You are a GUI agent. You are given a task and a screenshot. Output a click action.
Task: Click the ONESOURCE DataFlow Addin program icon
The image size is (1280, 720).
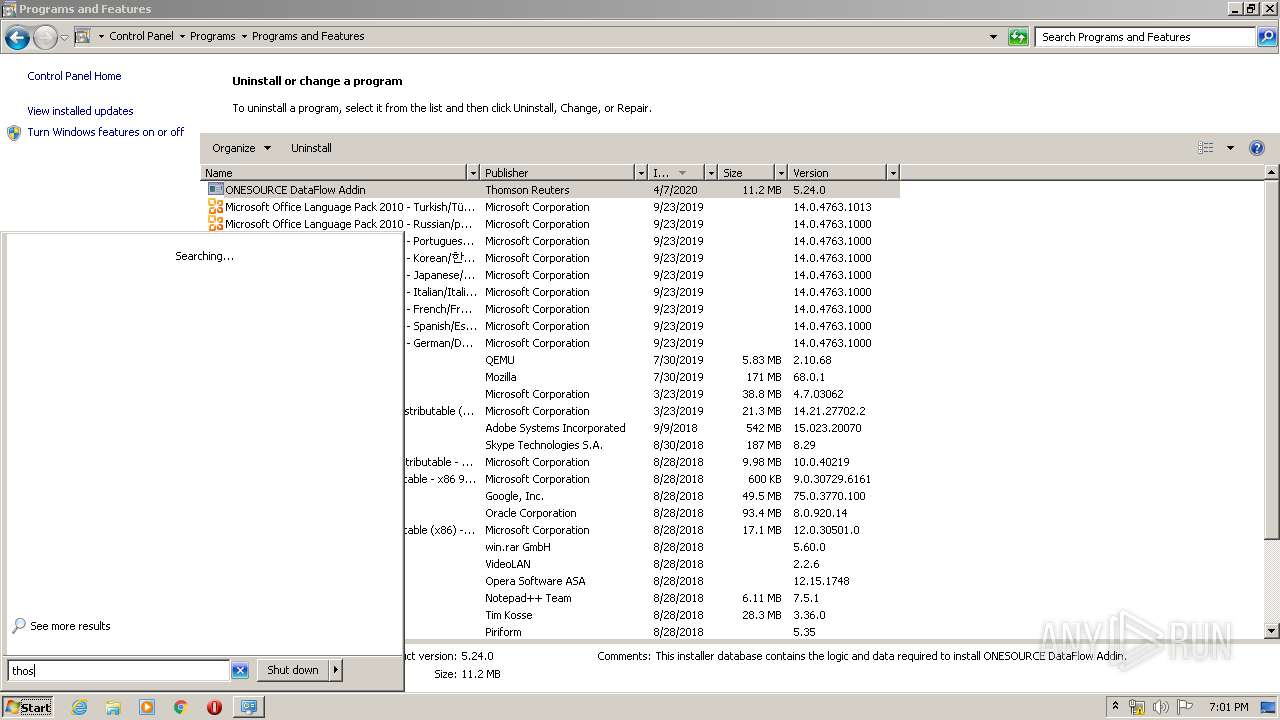tap(215, 190)
